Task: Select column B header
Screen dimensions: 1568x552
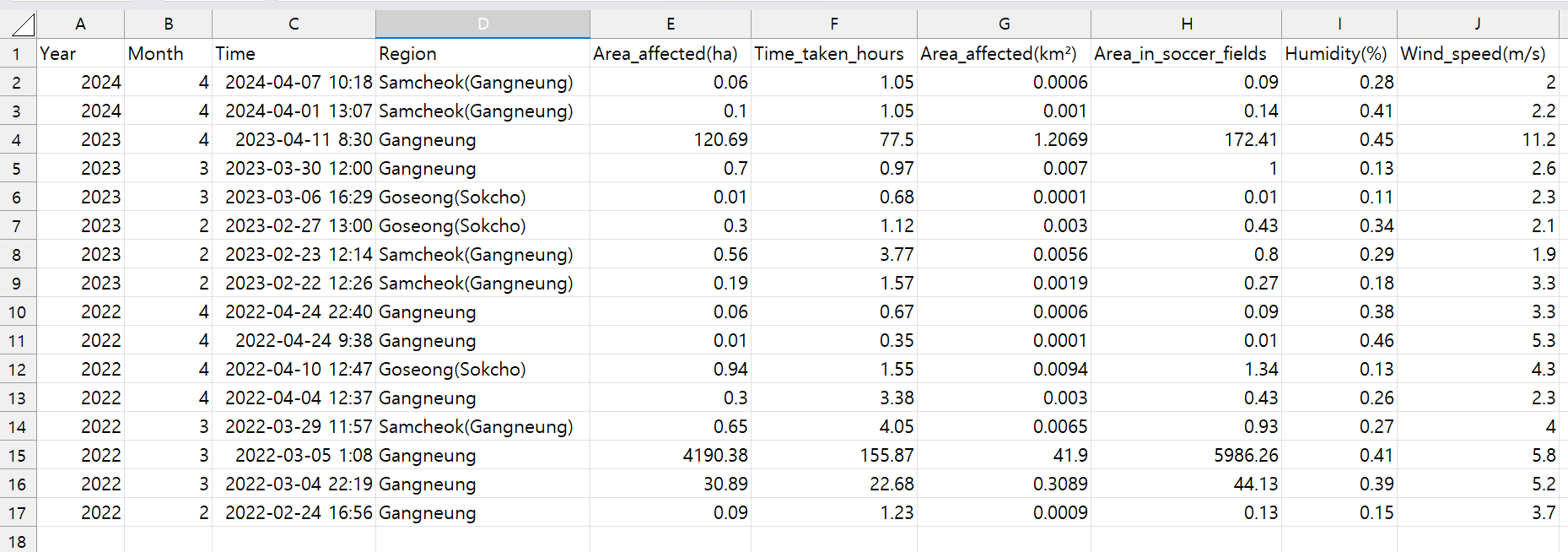Action: pyautogui.click(x=168, y=24)
